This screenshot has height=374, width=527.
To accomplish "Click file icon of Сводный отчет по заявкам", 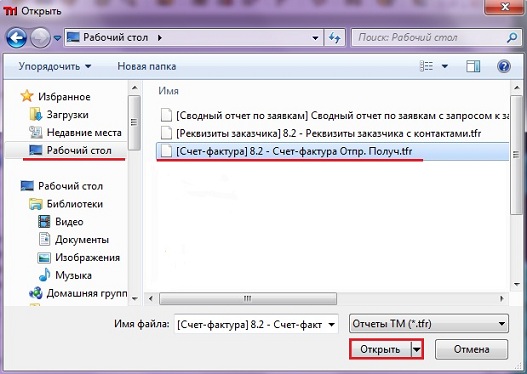I will [x=166, y=115].
